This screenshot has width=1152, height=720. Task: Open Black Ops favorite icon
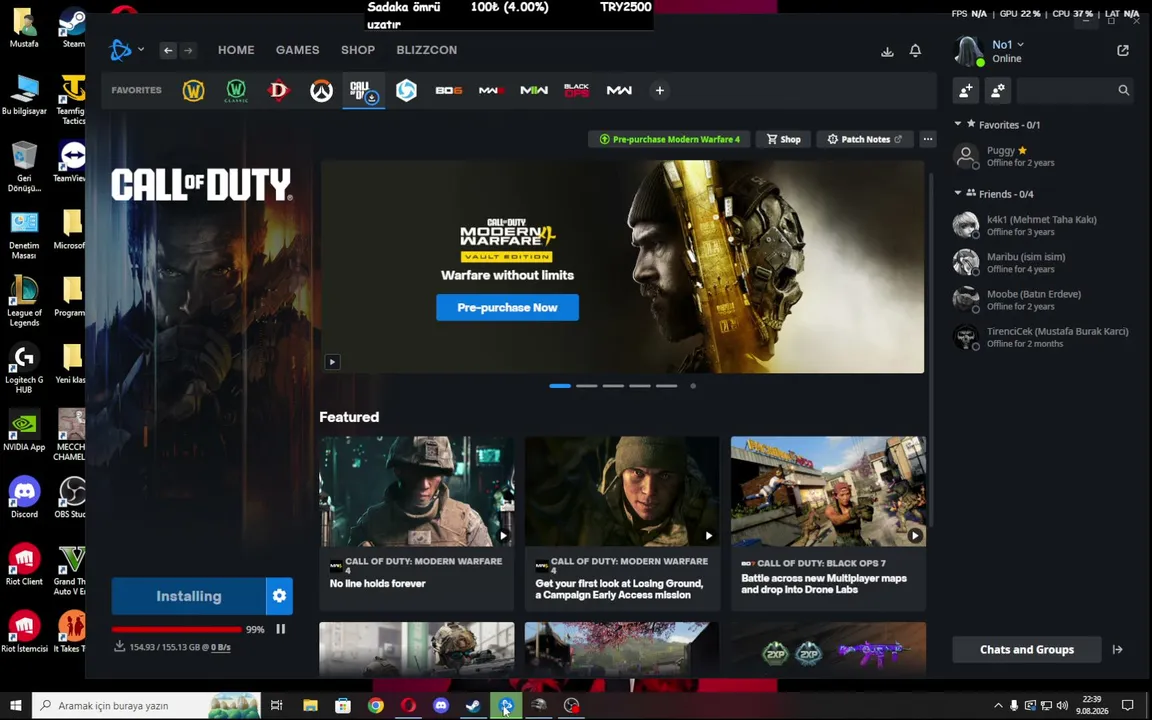pos(577,90)
